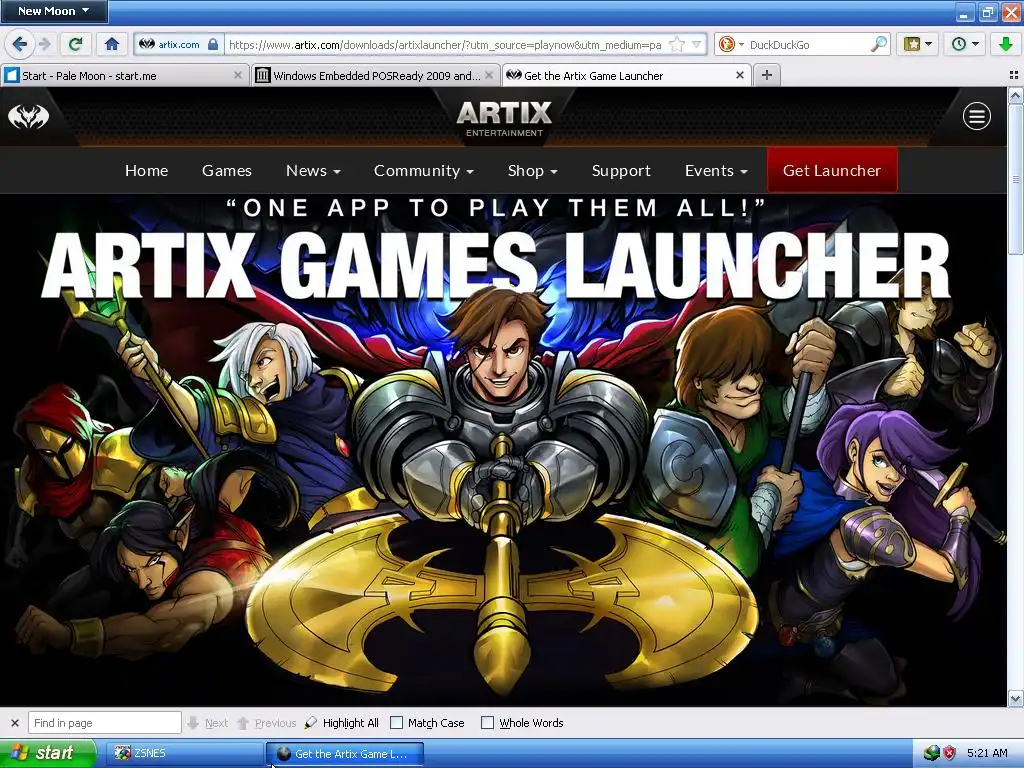Choose search engine via DuckDuckGo icon dropdown

click(731, 44)
